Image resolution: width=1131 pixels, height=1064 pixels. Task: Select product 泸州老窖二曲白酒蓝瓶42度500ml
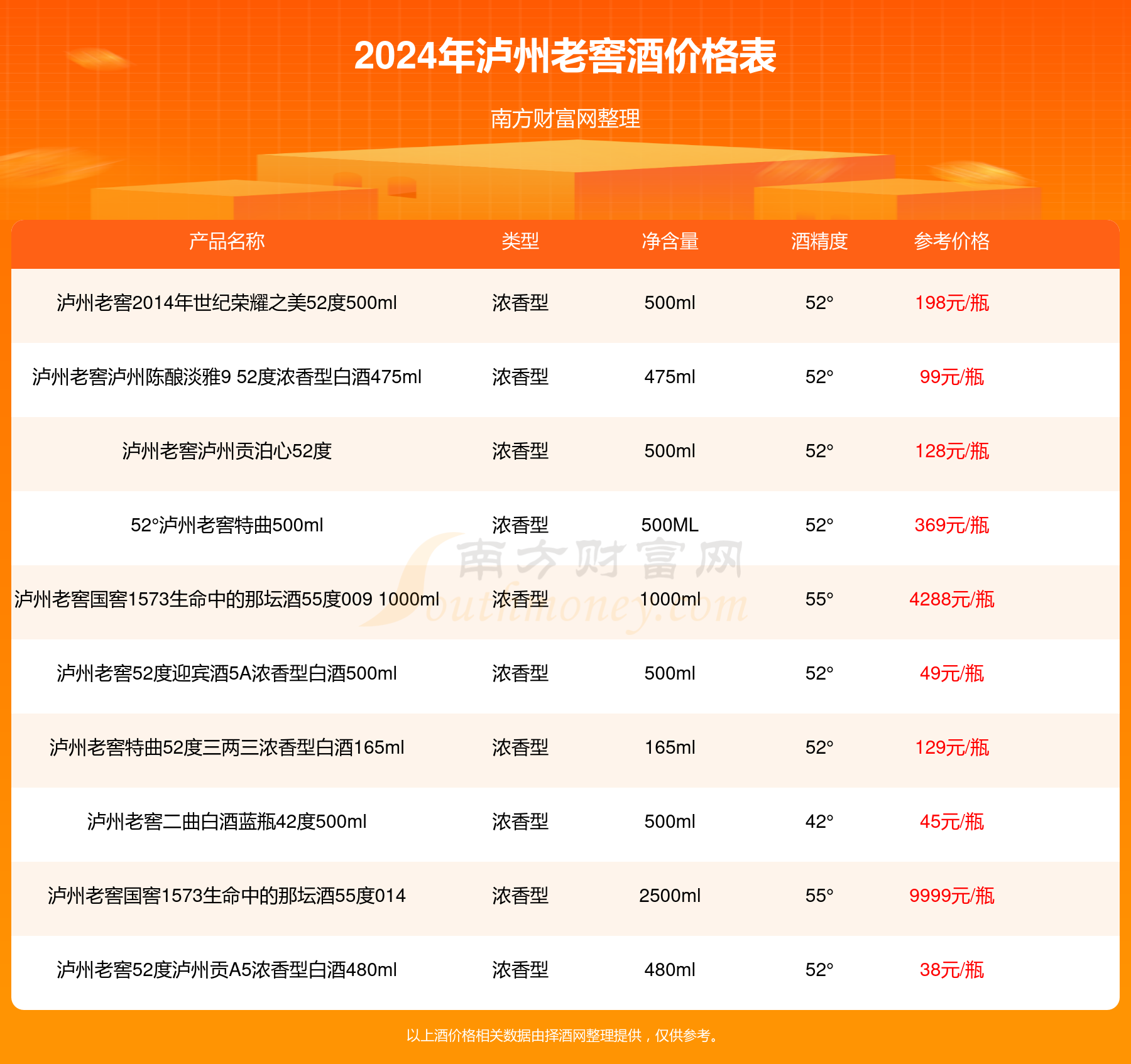[227, 822]
